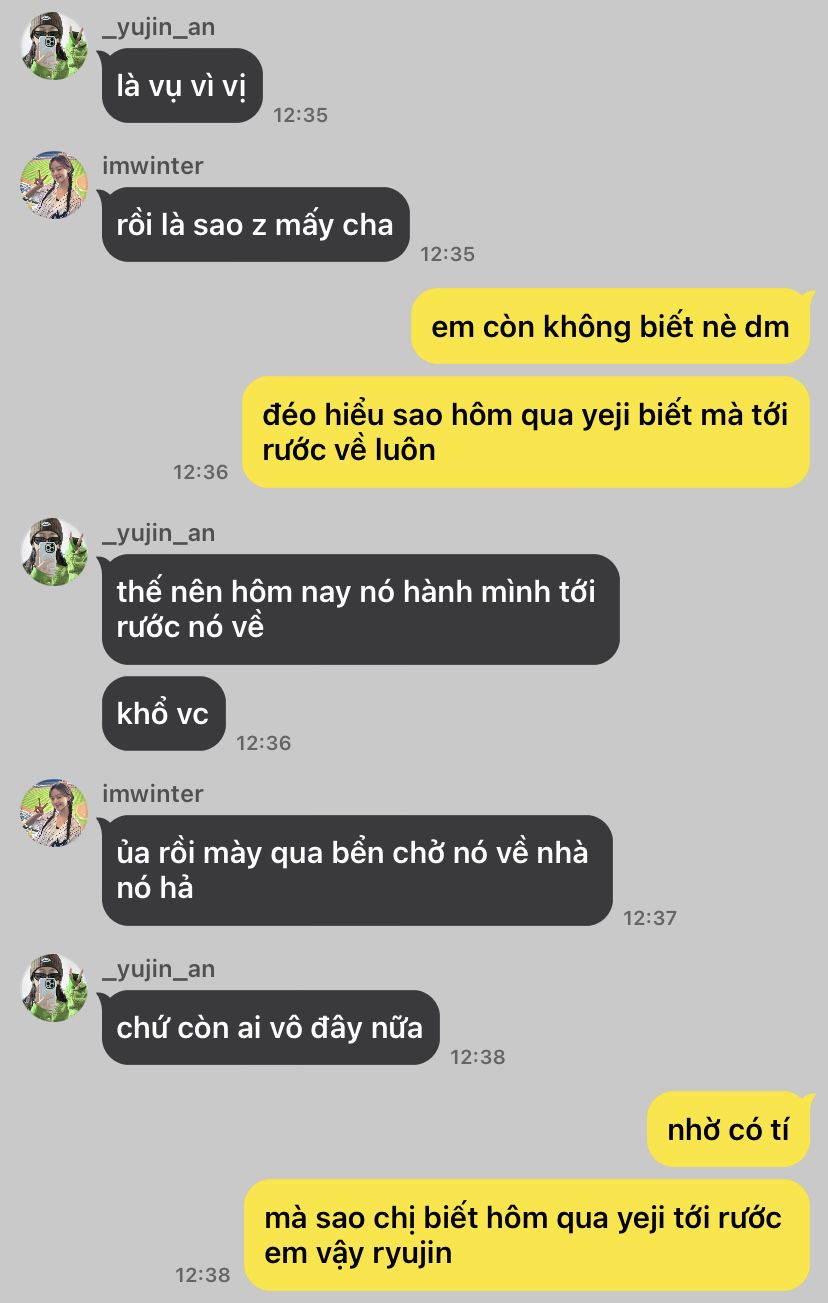Tap the 12:37 timestamp beside imwinter's message

650,917
